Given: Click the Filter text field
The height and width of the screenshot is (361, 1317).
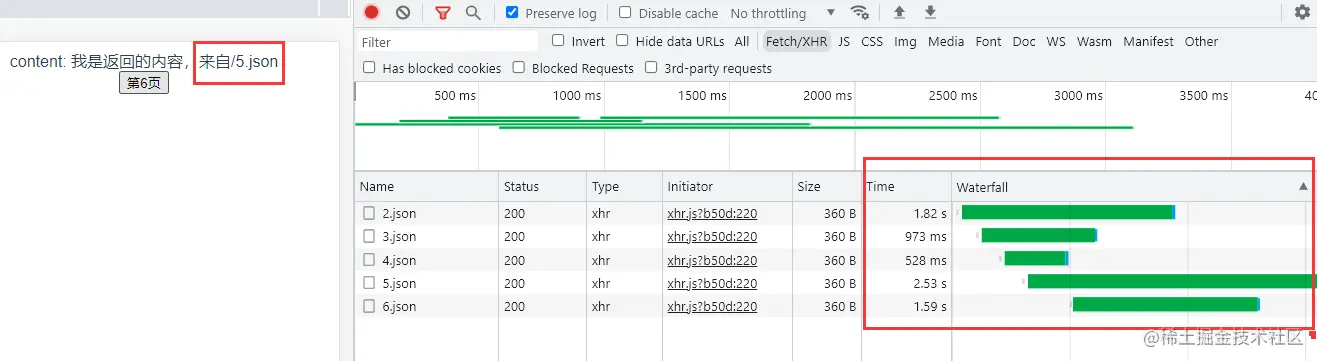Looking at the screenshot, I should click(x=448, y=42).
